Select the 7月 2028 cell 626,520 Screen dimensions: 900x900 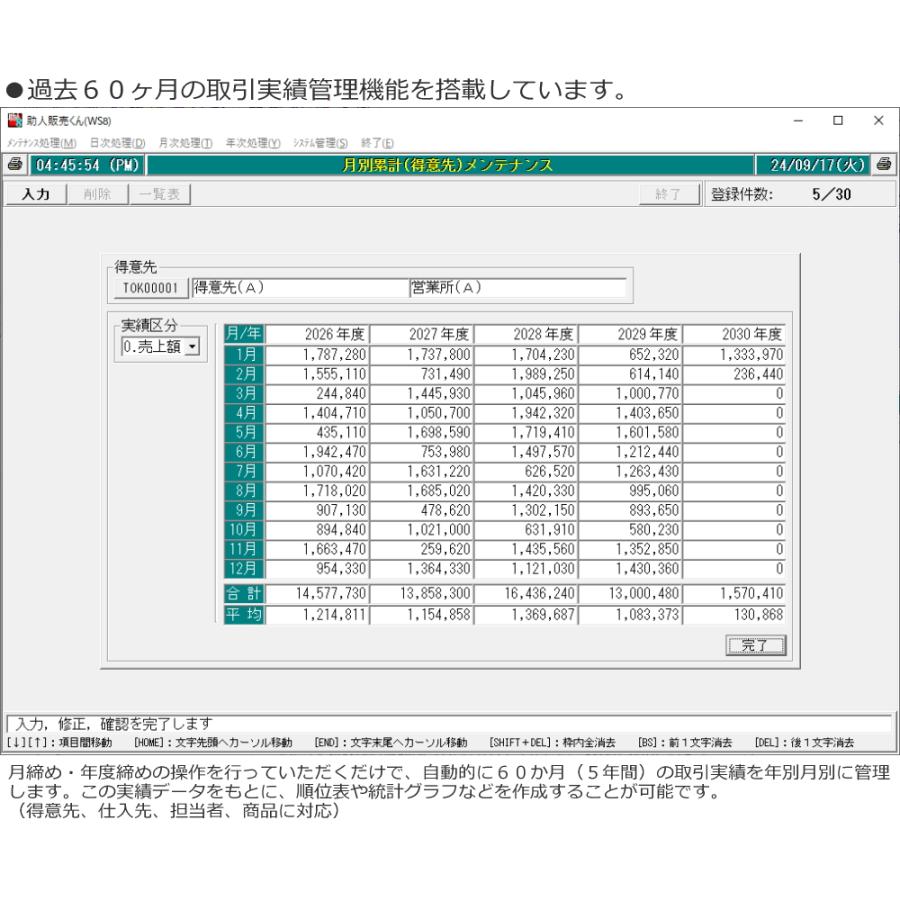526,472
